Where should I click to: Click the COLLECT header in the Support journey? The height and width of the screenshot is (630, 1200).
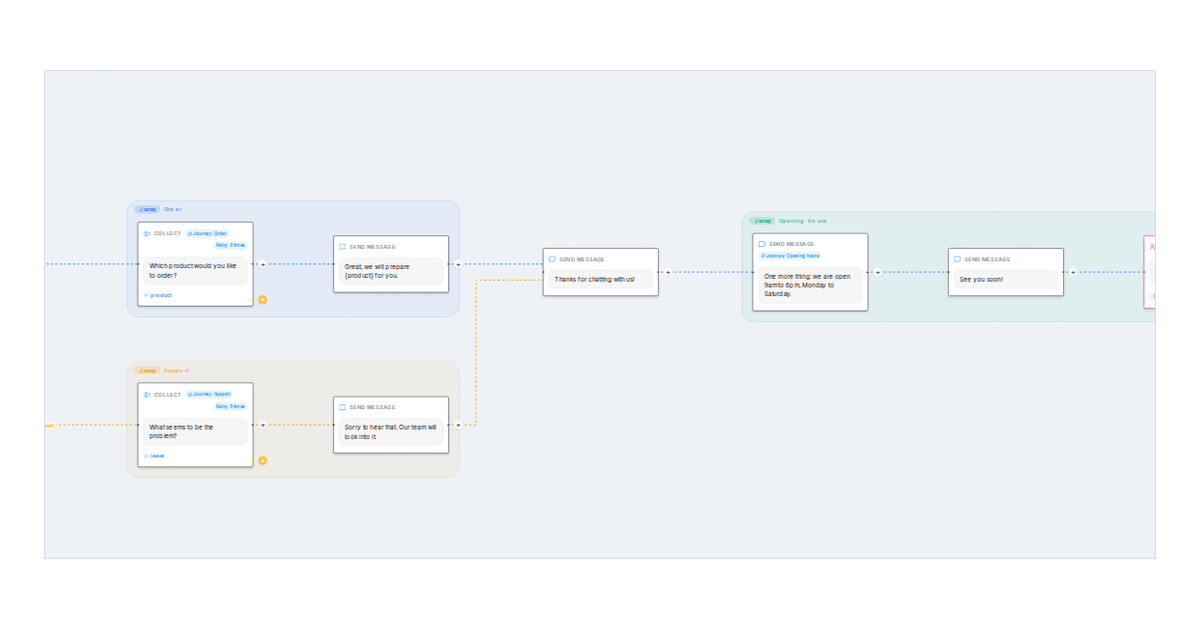168,395
